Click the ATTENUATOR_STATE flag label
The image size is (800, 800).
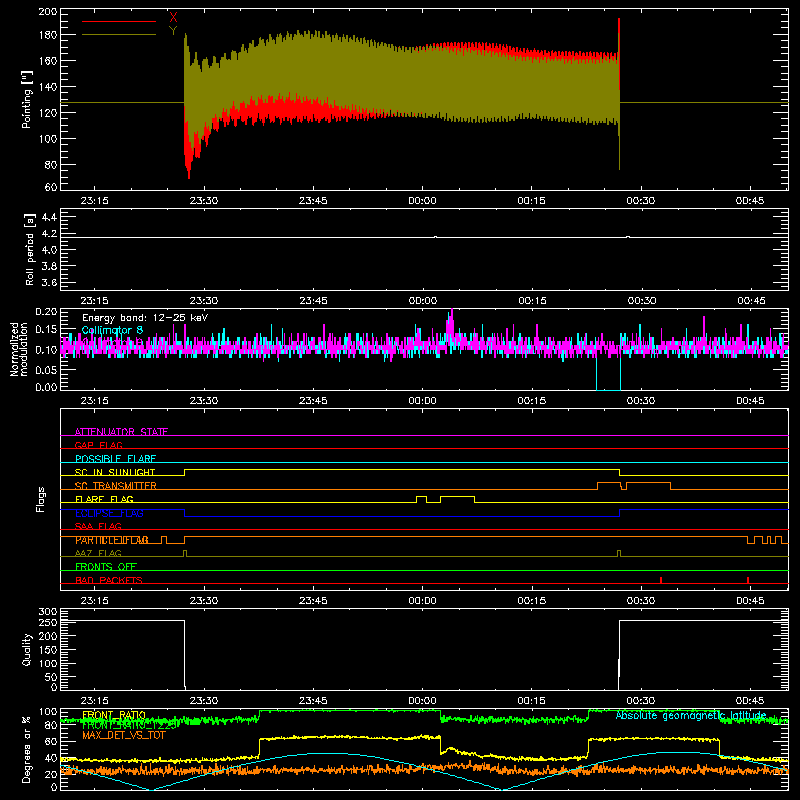pyautogui.click(x=121, y=432)
